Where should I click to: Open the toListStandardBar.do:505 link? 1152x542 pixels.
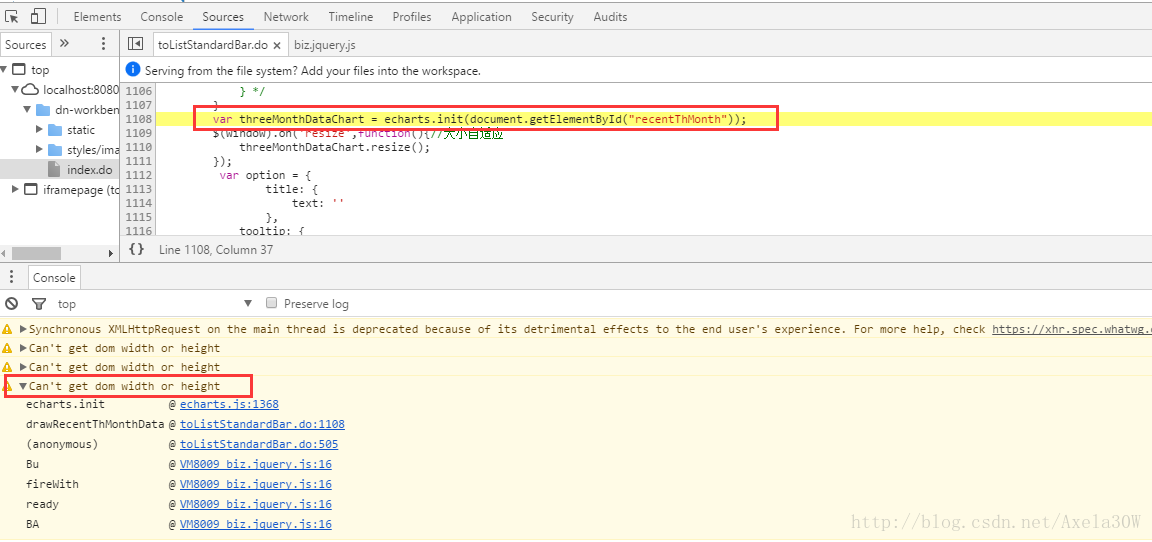pyautogui.click(x=259, y=444)
